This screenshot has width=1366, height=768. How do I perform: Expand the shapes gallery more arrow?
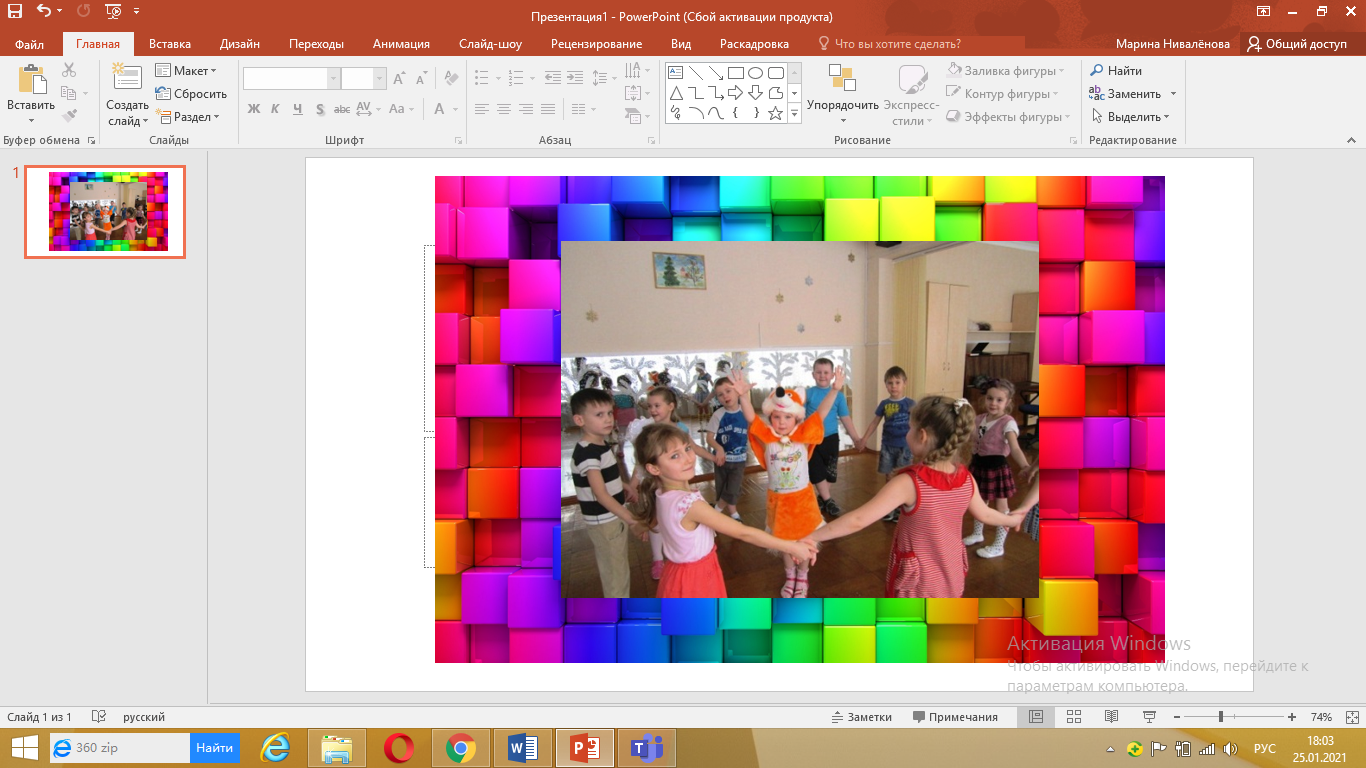795,114
